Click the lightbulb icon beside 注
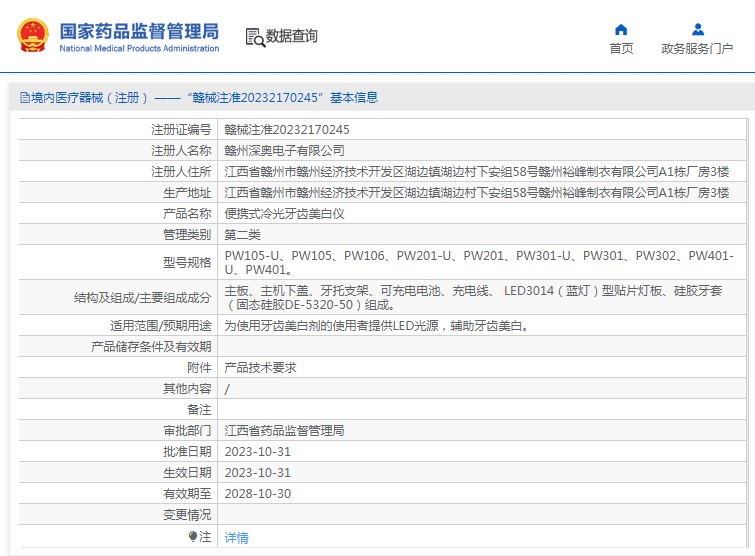 click(x=193, y=536)
